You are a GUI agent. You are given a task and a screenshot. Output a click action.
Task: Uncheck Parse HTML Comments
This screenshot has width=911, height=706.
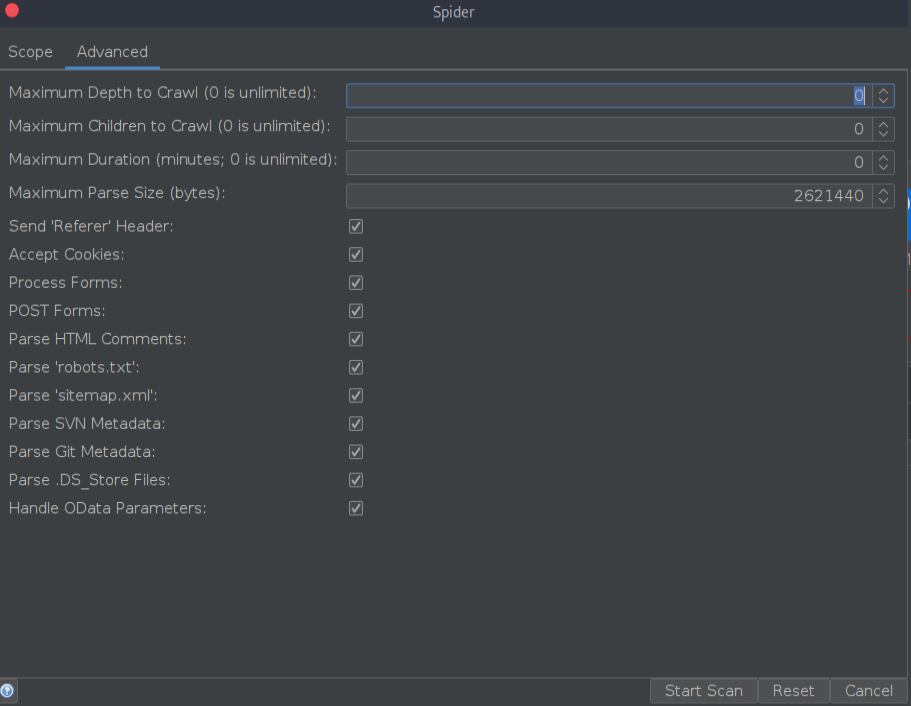pyautogui.click(x=356, y=339)
